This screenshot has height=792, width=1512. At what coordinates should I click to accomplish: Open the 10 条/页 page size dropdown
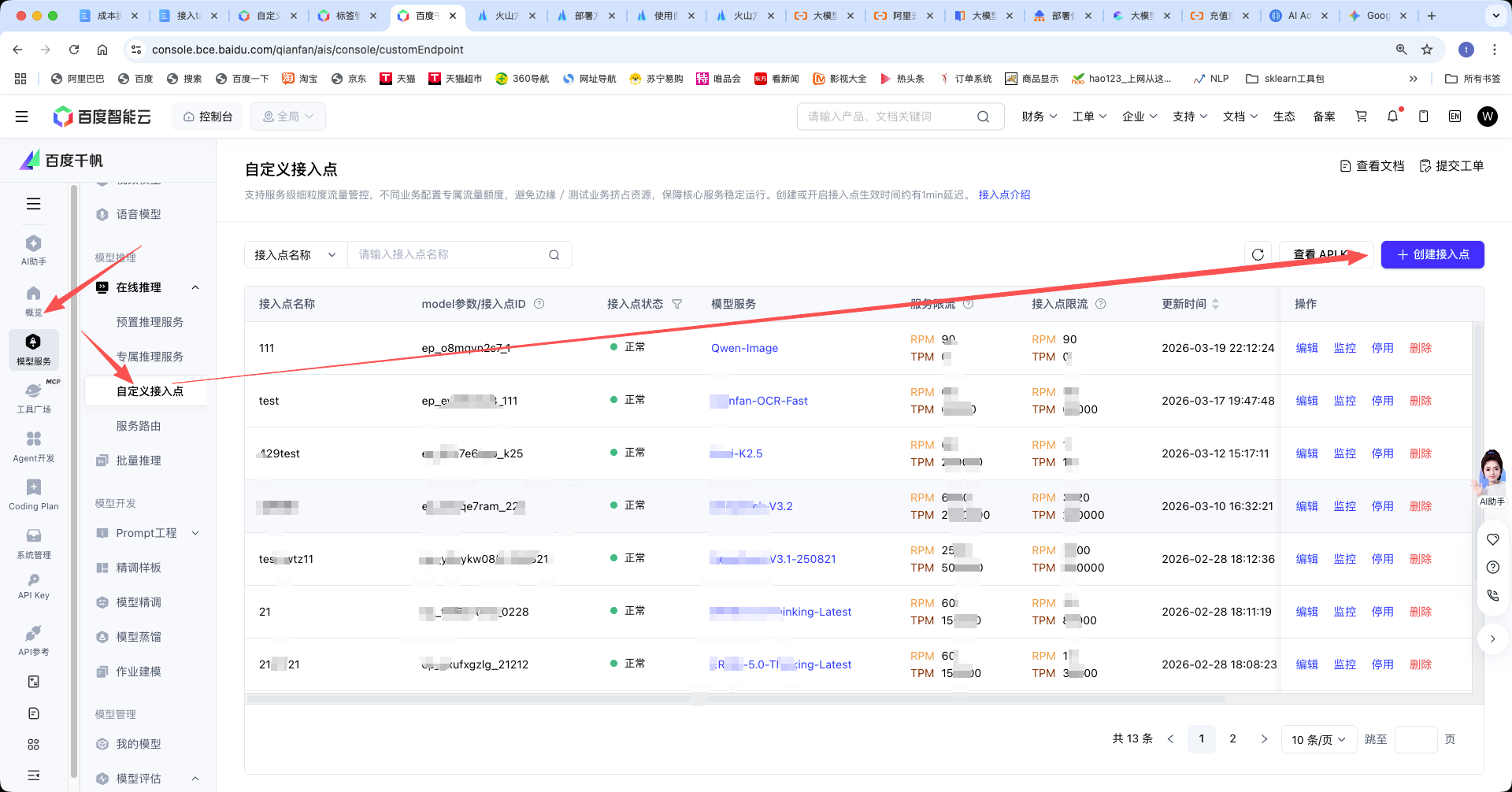coord(1318,739)
